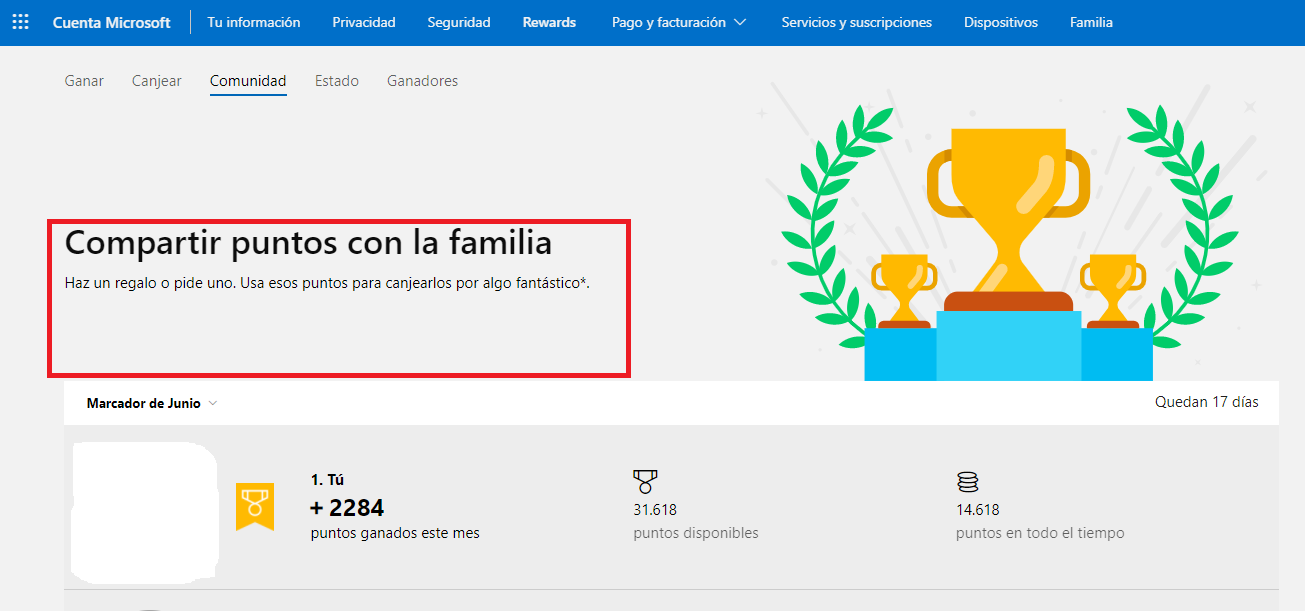Viewport: 1305px width, 611px height.
Task: Go to Dispositivos
Action: (1001, 22)
